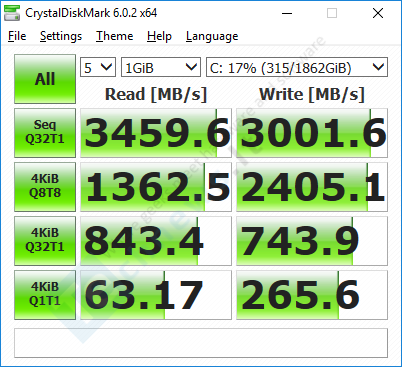Open the test count dropdown showing 5
402x367 pixels.
point(98,67)
